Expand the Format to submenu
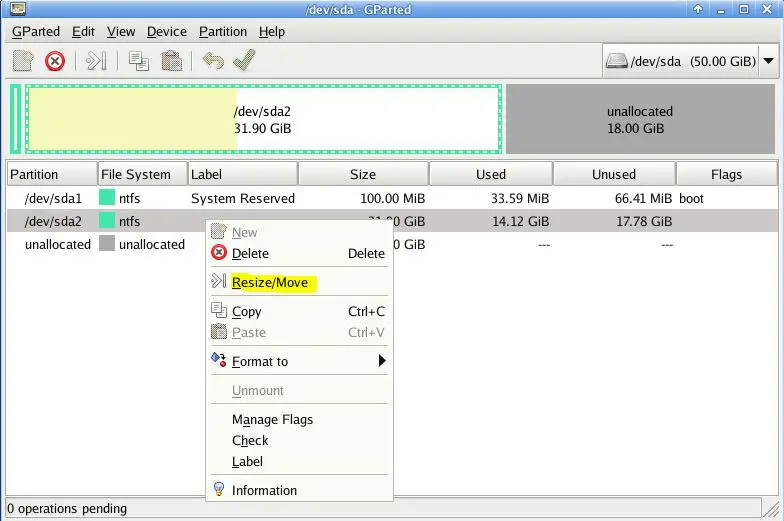 (299, 361)
